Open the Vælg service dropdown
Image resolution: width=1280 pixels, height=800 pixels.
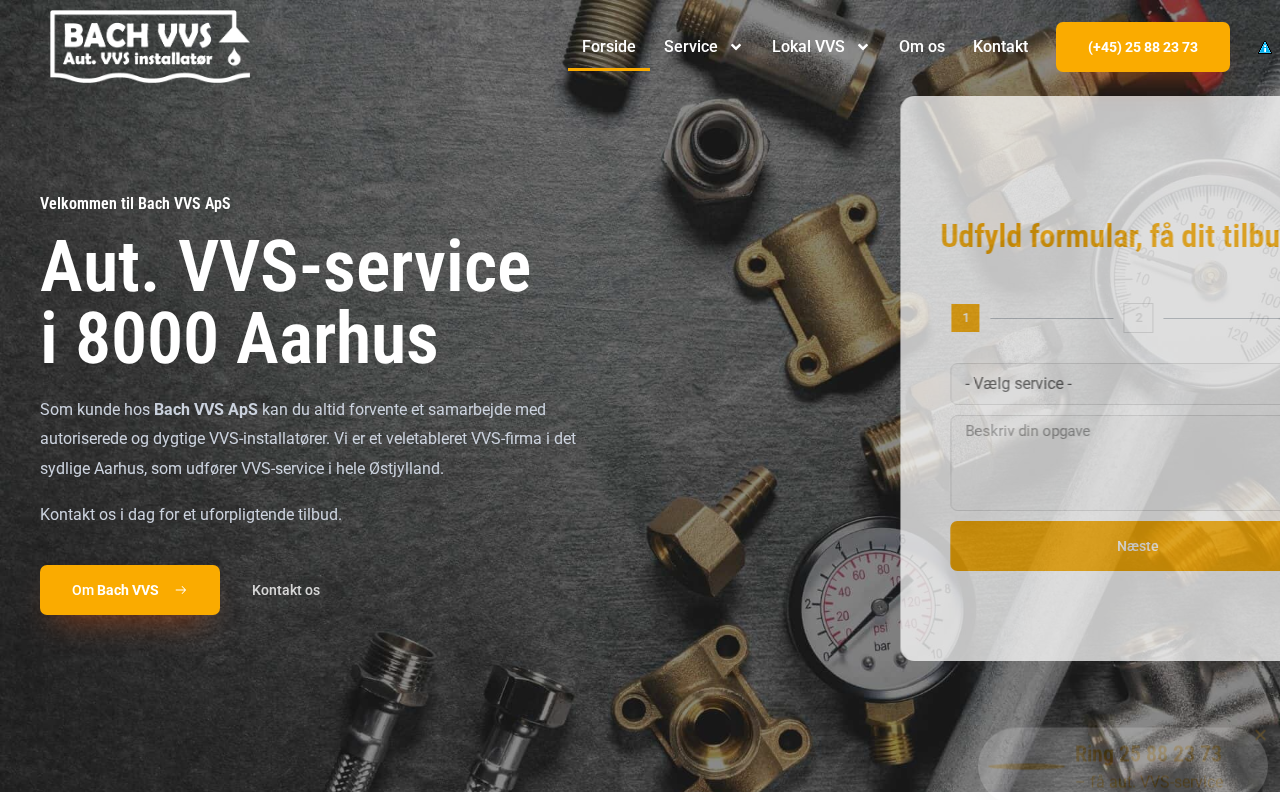pyautogui.click(x=1115, y=384)
